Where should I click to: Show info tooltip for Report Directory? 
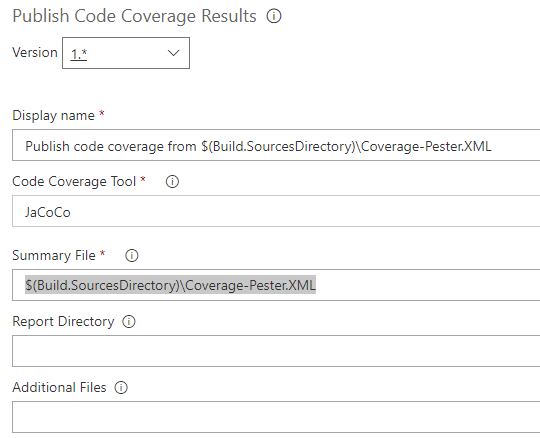129,321
